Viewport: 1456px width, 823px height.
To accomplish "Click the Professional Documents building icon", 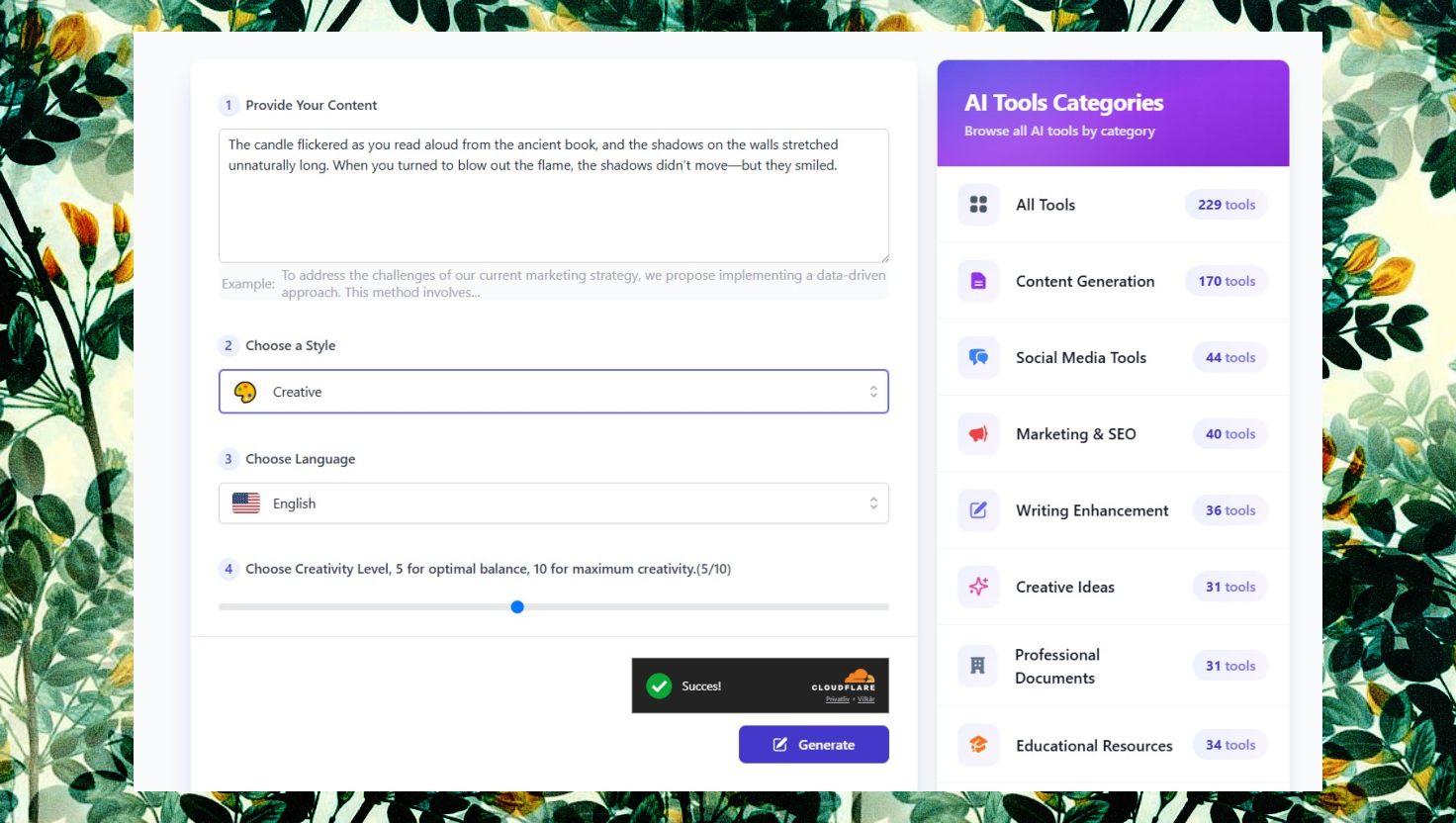I will tap(978, 666).
